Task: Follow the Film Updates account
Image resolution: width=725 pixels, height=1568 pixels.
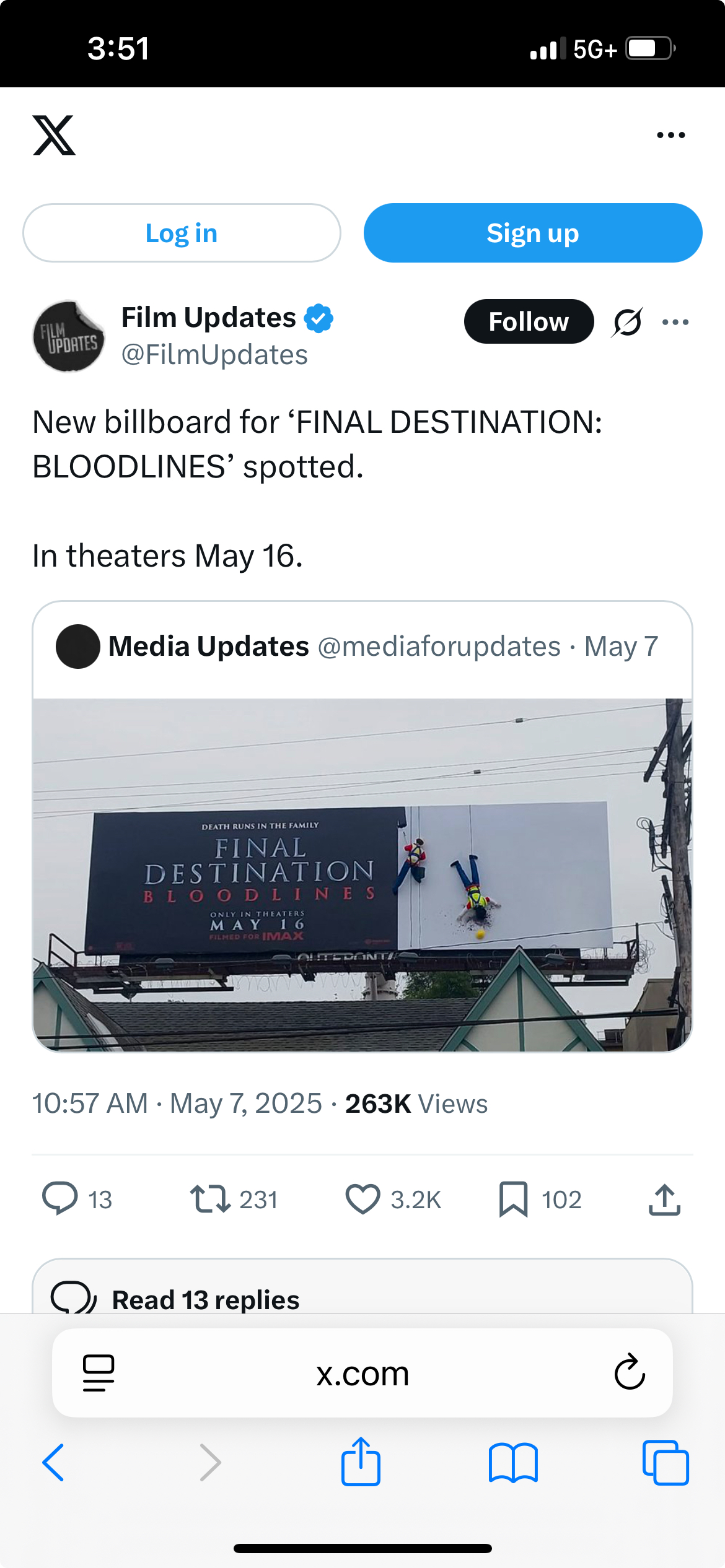Action: [528, 321]
